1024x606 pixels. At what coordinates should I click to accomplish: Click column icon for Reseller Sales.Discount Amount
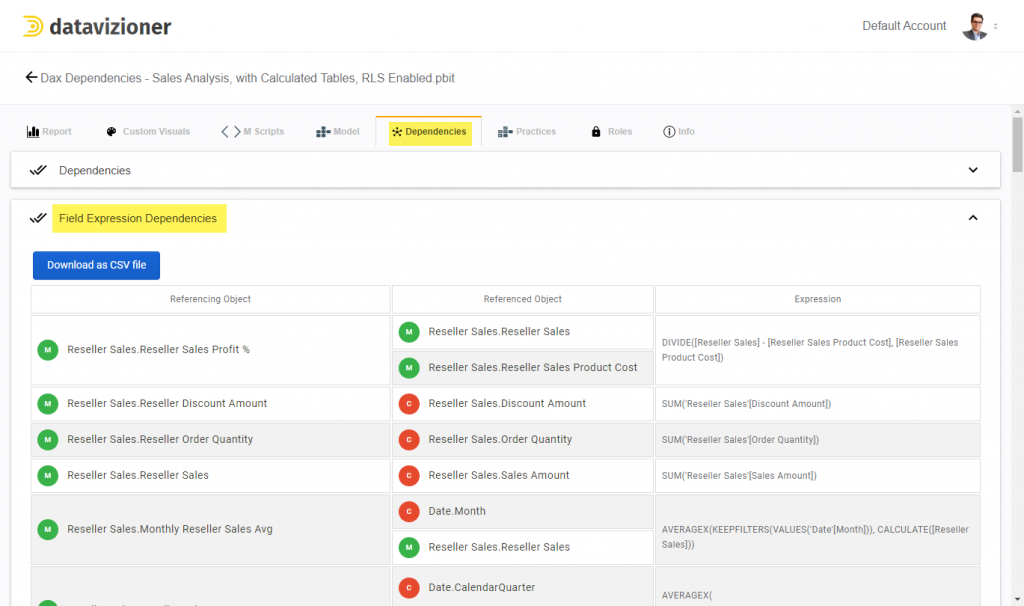409,404
